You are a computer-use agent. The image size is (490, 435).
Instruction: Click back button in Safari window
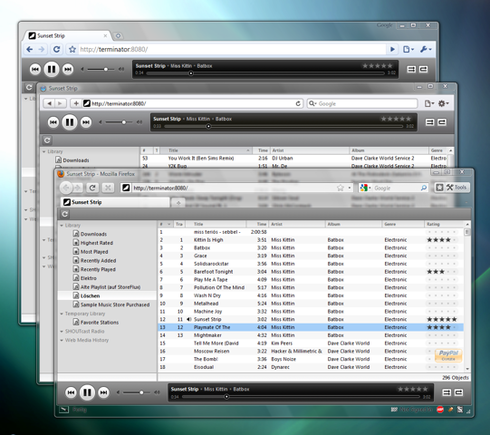49,104
